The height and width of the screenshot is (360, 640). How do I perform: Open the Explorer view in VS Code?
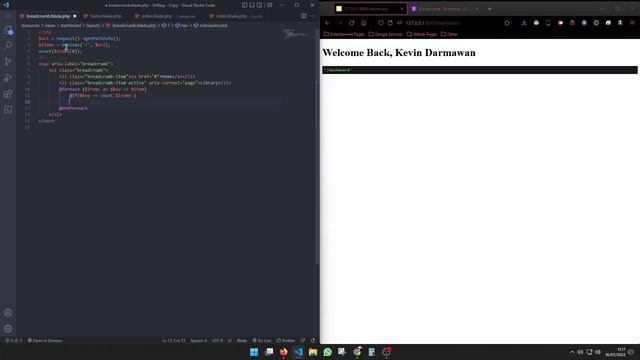click(8, 30)
